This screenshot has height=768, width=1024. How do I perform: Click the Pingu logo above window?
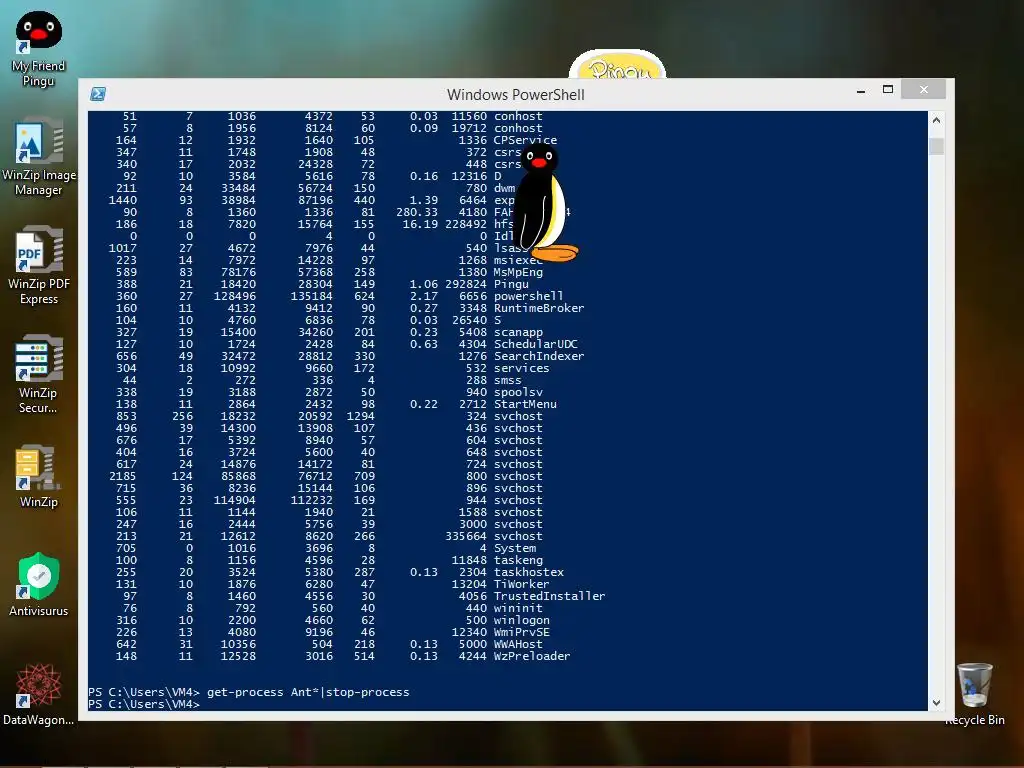(x=618, y=65)
